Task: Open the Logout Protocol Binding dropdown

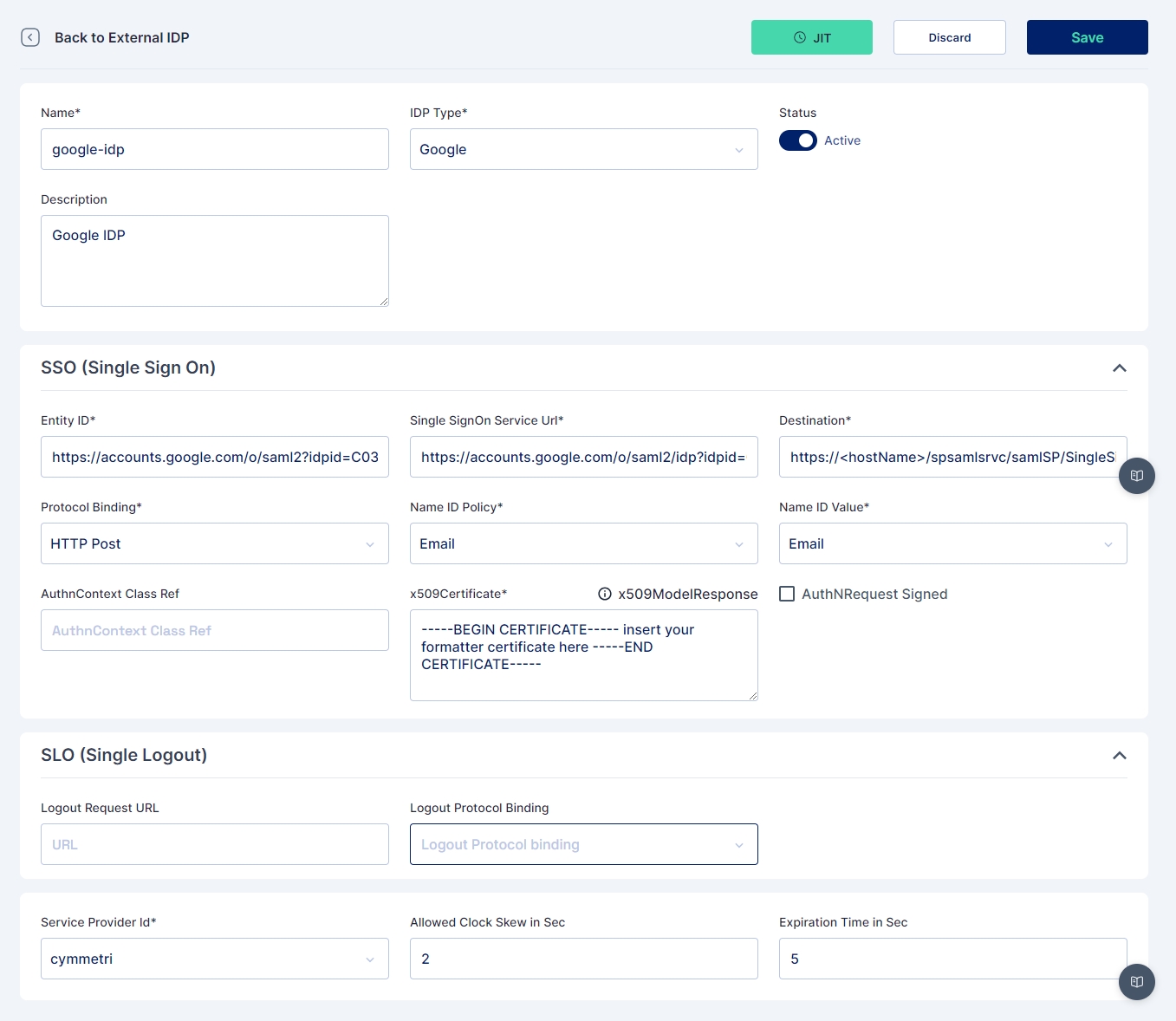Action: click(583, 844)
